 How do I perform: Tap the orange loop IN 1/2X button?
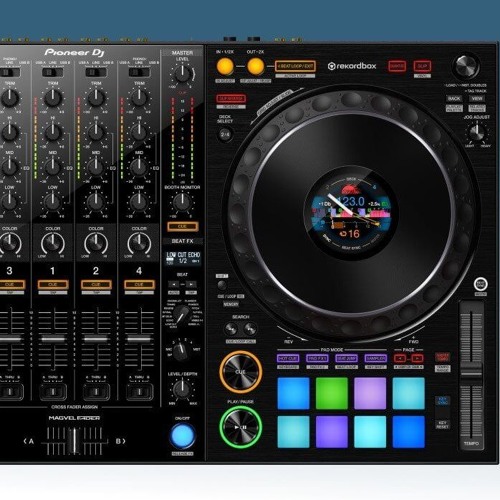tap(225, 66)
